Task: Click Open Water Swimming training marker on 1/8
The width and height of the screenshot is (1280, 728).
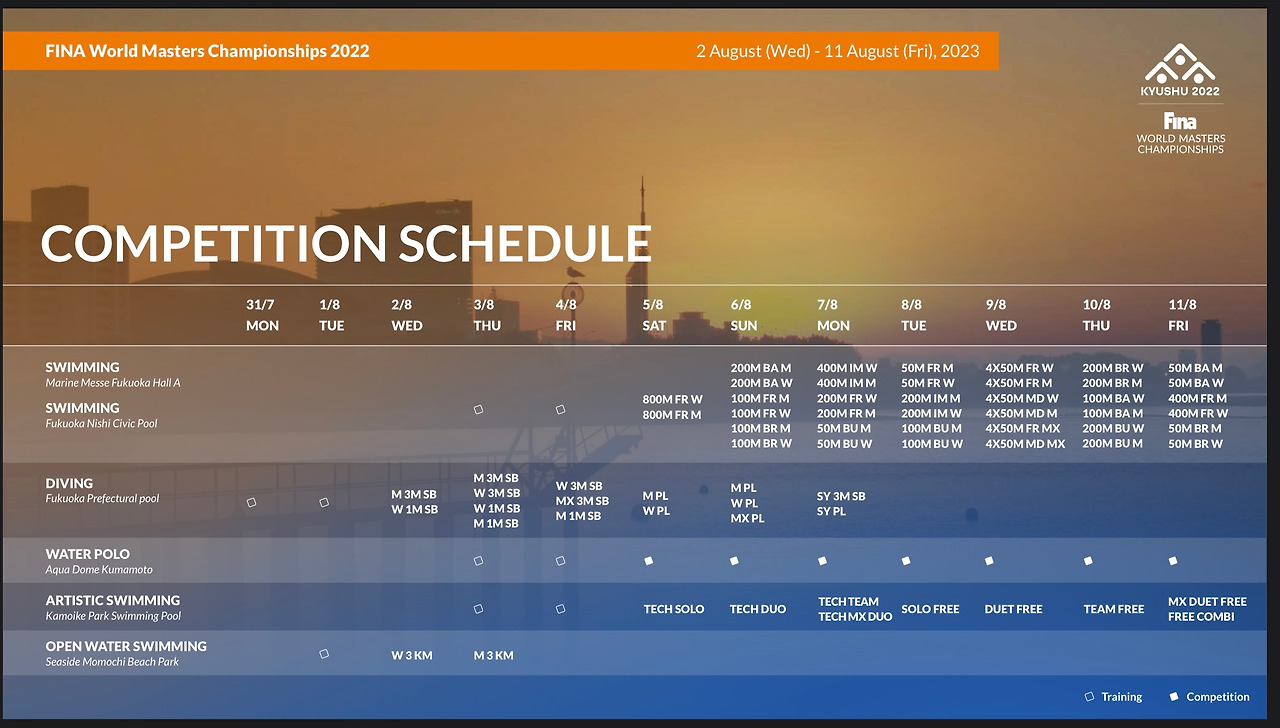Action: point(323,654)
